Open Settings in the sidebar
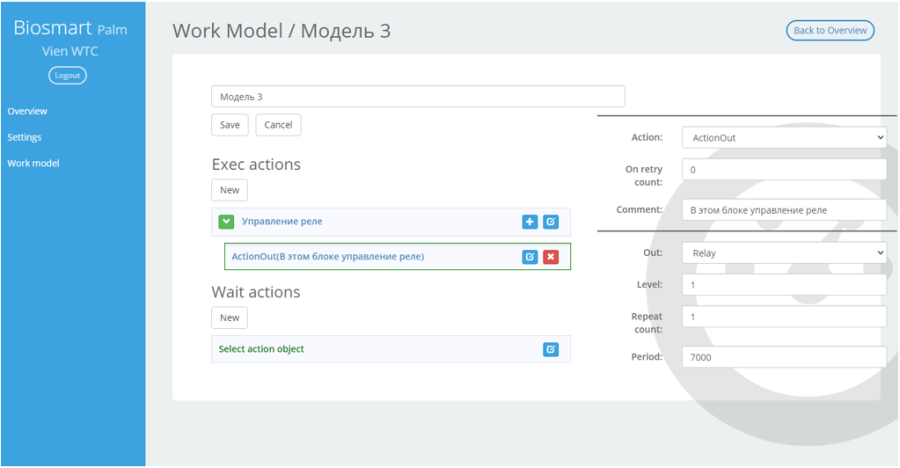 click(24, 137)
